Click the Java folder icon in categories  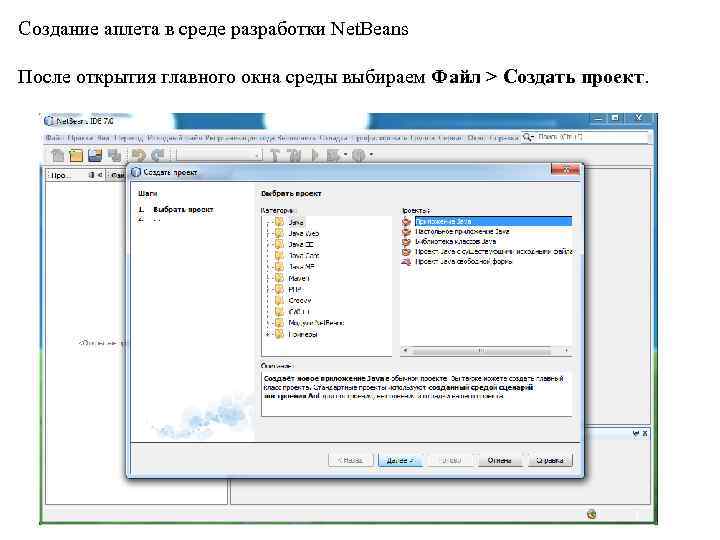(279, 222)
